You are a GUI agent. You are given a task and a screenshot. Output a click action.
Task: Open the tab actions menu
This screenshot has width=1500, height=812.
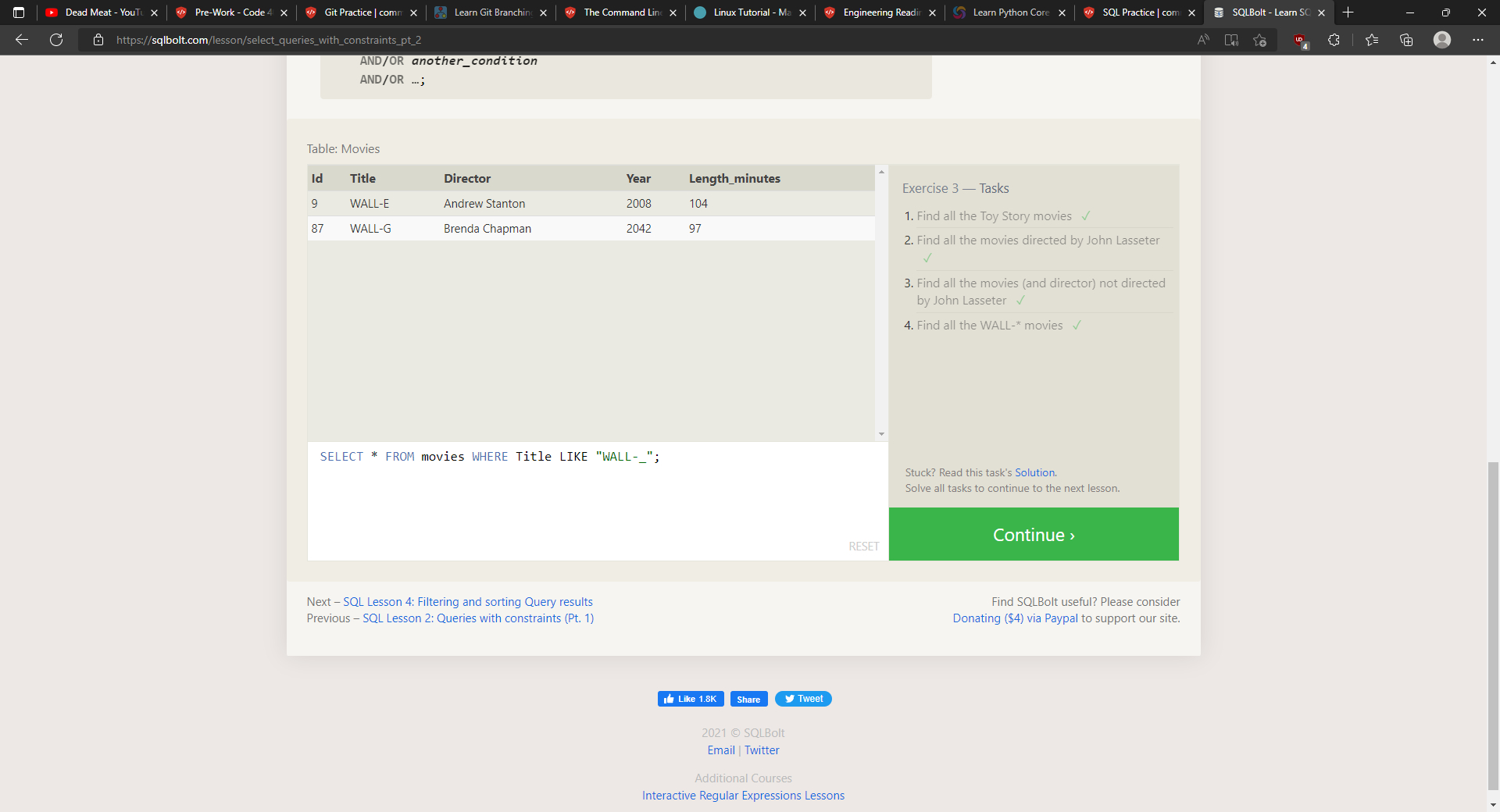pos(19,12)
